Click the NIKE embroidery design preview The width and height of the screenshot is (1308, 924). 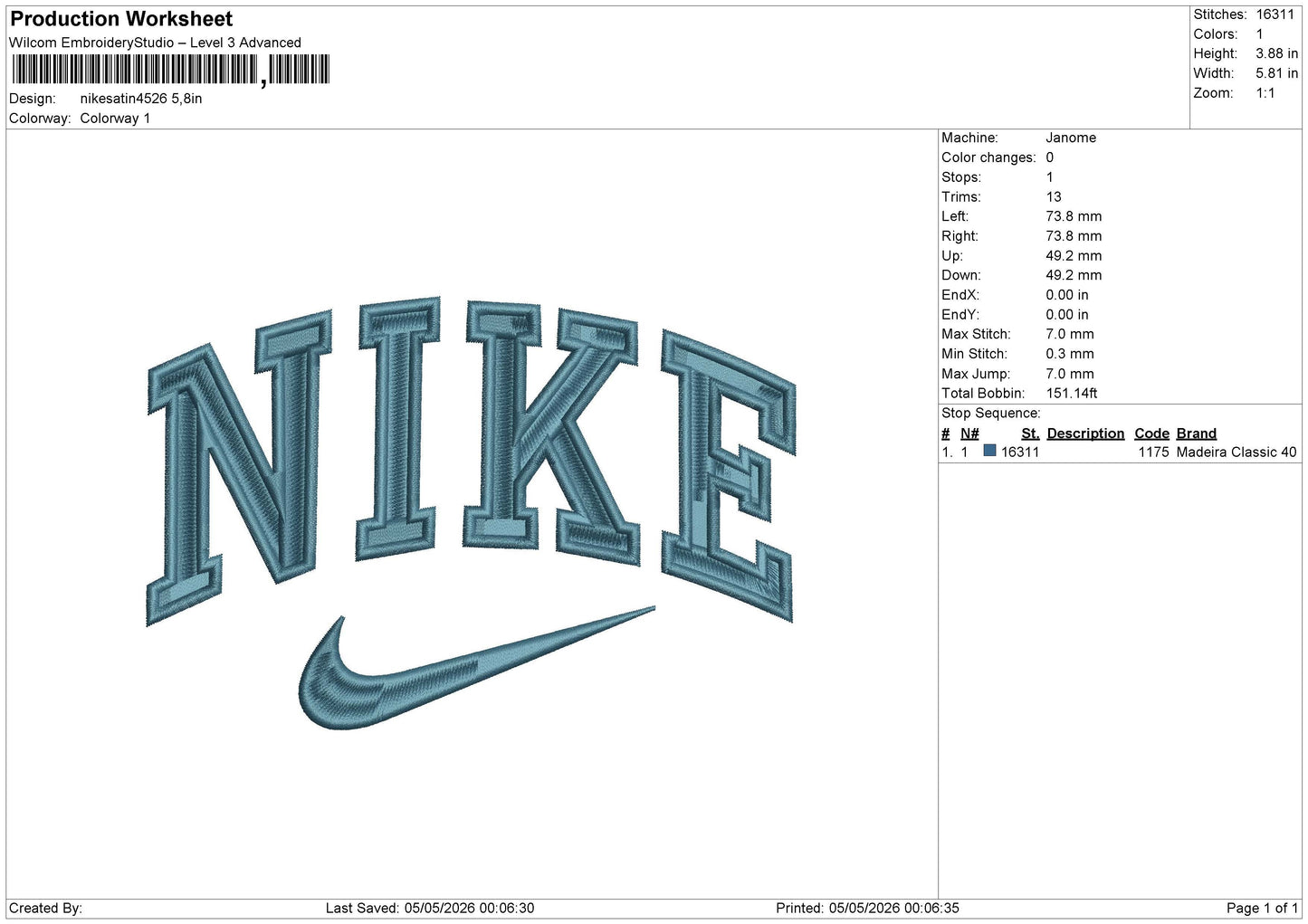(x=471, y=512)
